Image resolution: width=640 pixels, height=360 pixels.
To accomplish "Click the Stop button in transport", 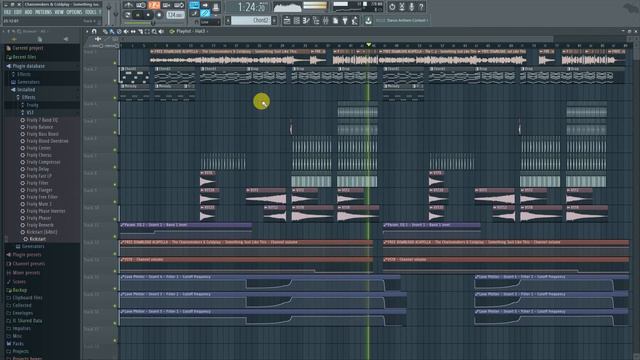I will (148, 15).
